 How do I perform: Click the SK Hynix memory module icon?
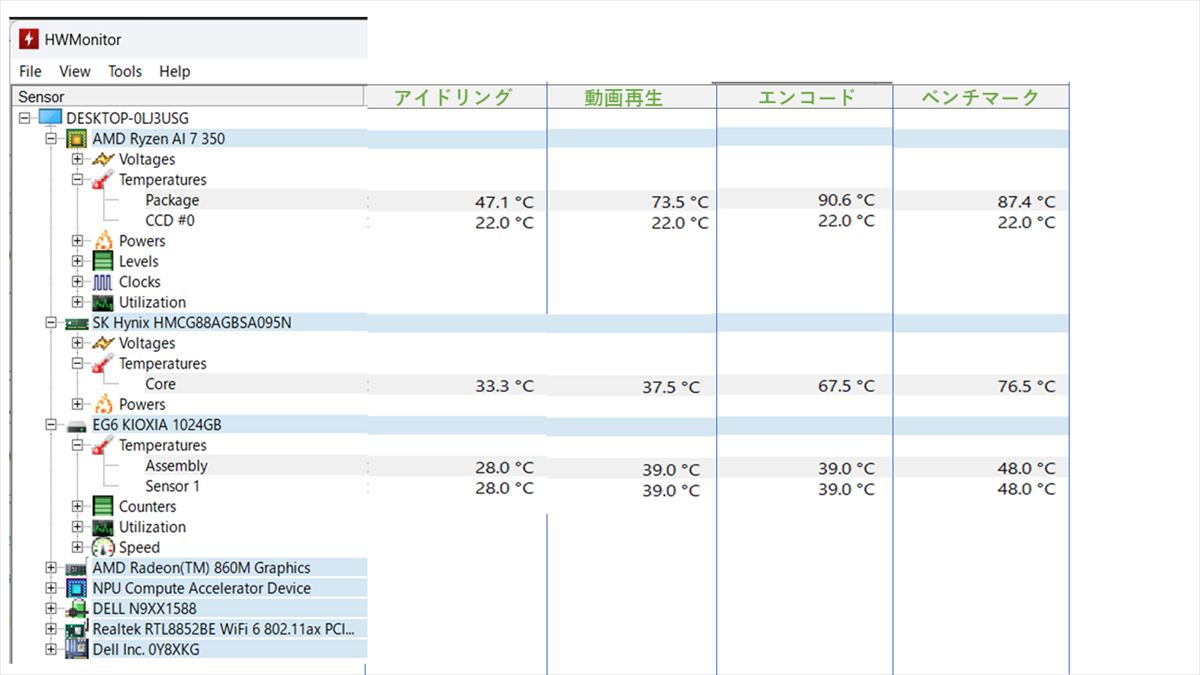tap(76, 323)
